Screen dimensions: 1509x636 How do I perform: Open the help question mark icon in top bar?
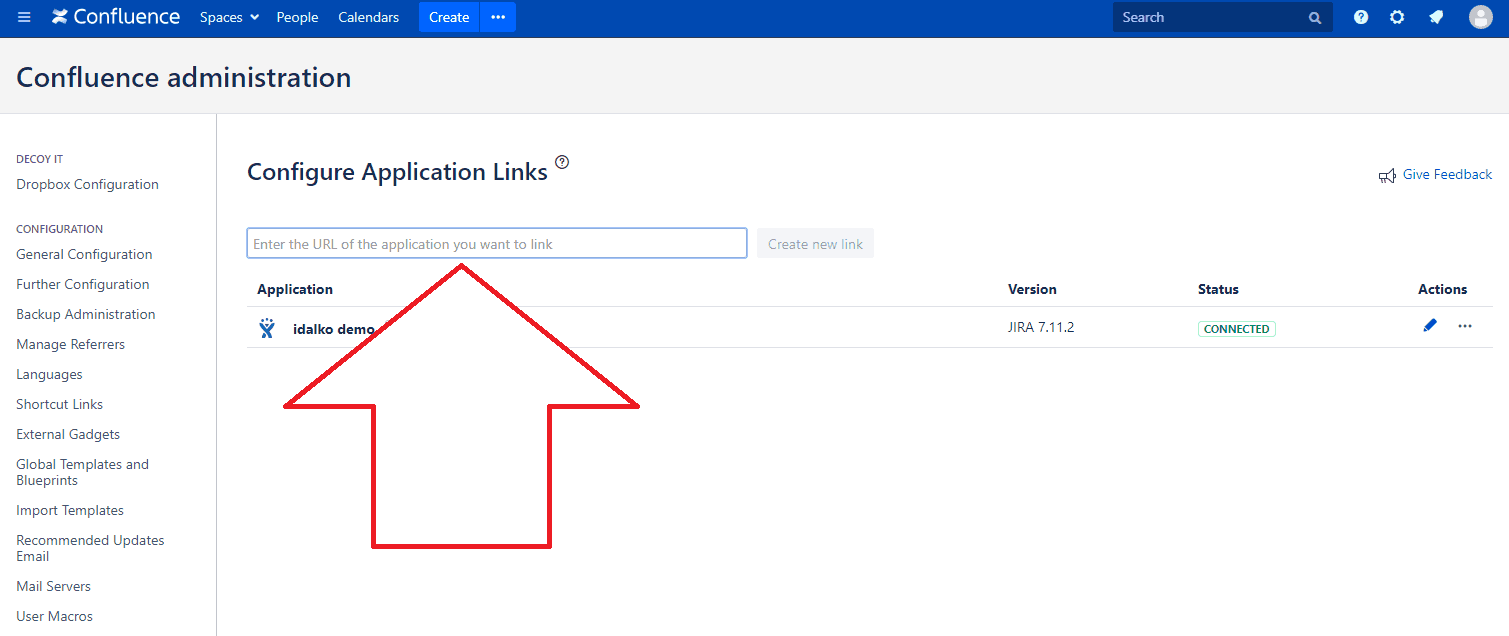pyautogui.click(x=1360, y=16)
